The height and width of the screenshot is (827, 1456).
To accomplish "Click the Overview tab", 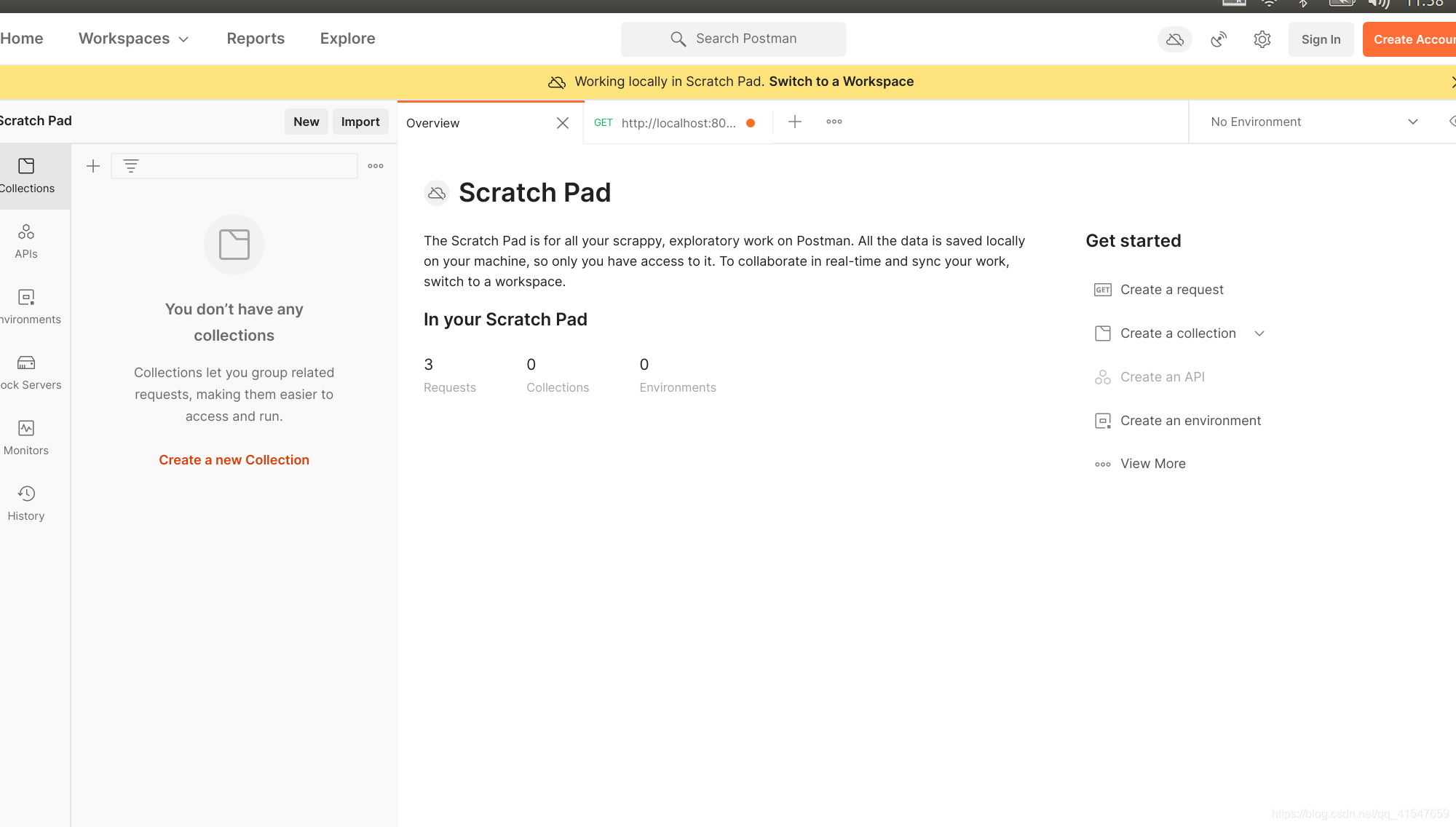I will pyautogui.click(x=433, y=122).
